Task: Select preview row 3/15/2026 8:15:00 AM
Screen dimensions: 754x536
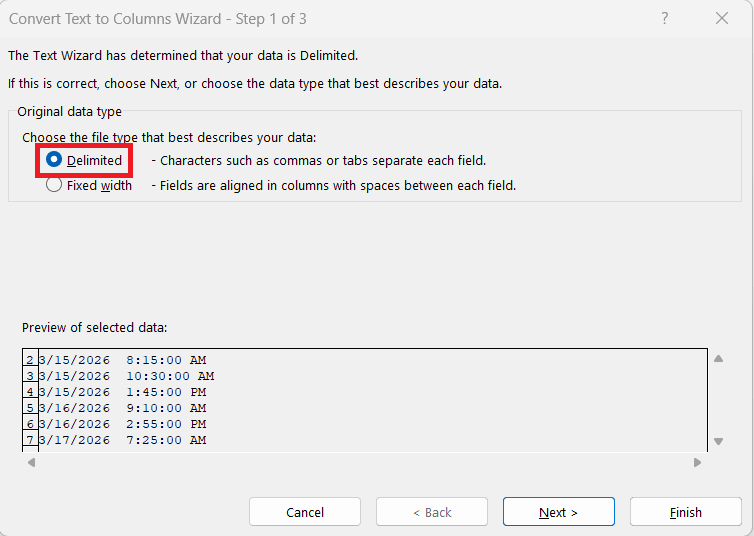Action: [x=122, y=360]
